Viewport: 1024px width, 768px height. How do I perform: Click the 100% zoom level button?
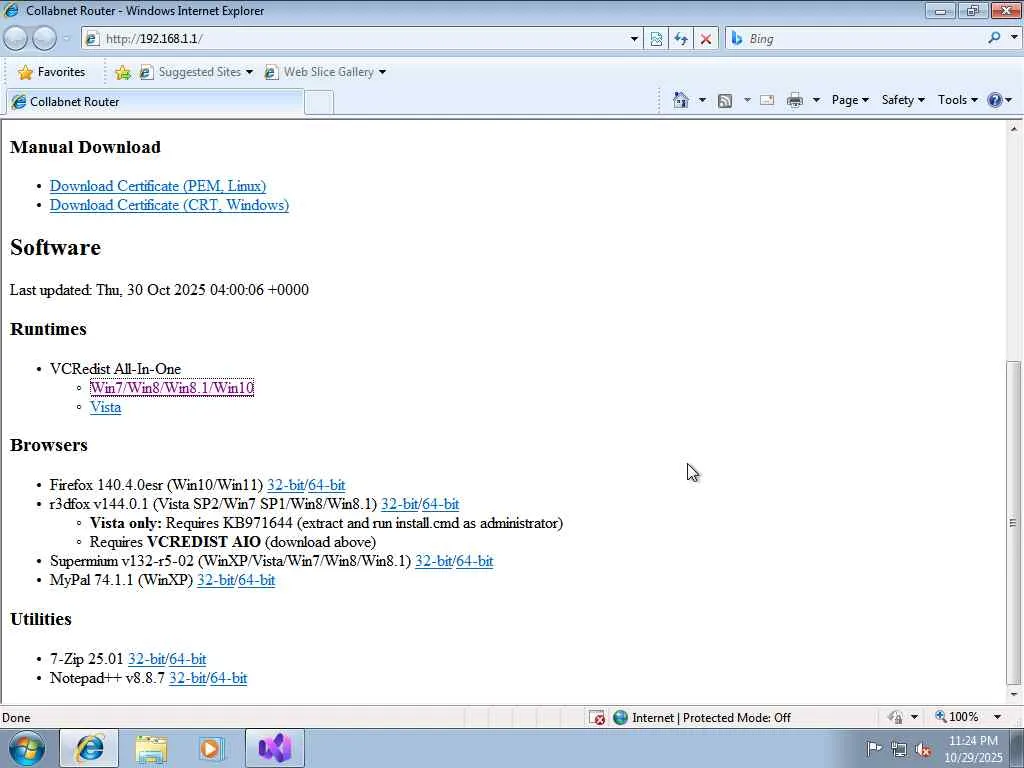click(957, 717)
